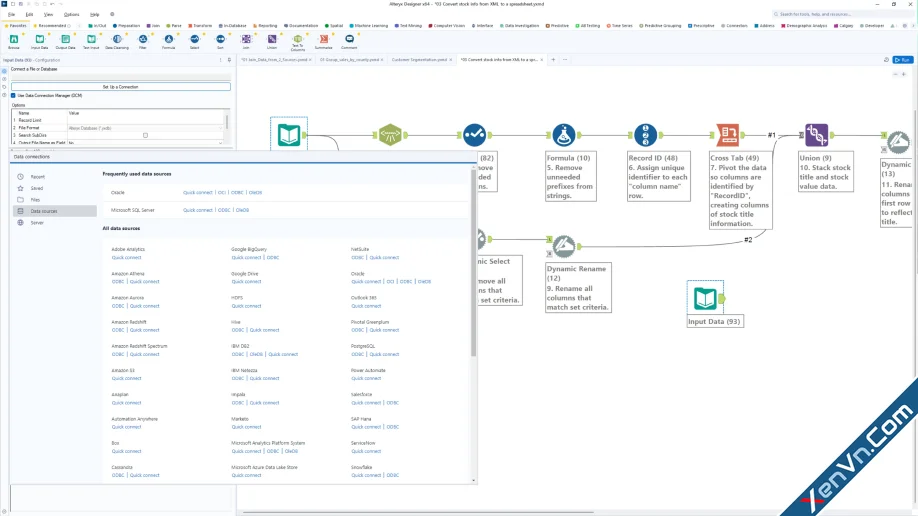Toggle the Search SubDirs checkbox
The image size is (918, 516).
pyautogui.click(x=145, y=135)
